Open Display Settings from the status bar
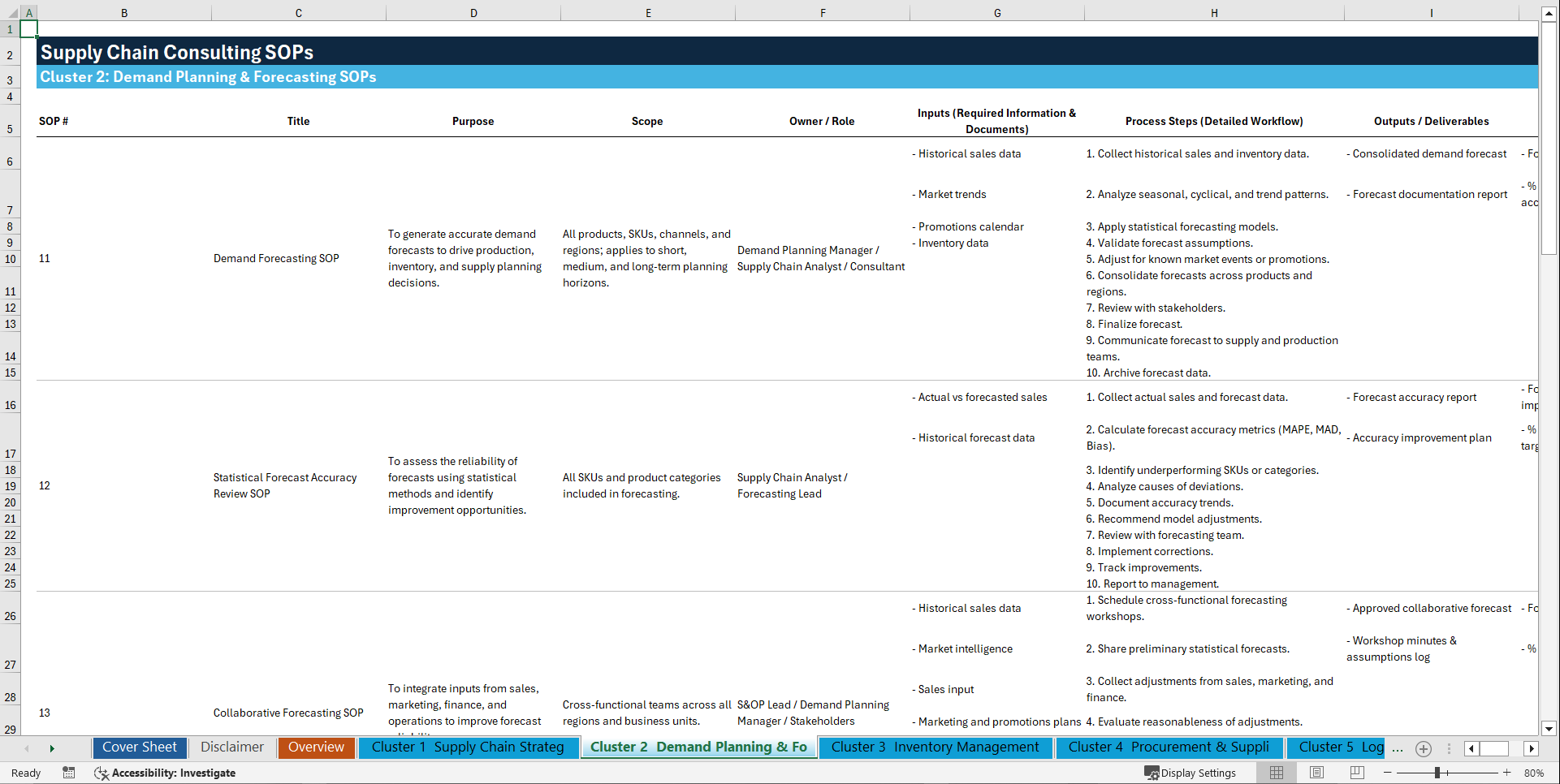 [x=1191, y=773]
